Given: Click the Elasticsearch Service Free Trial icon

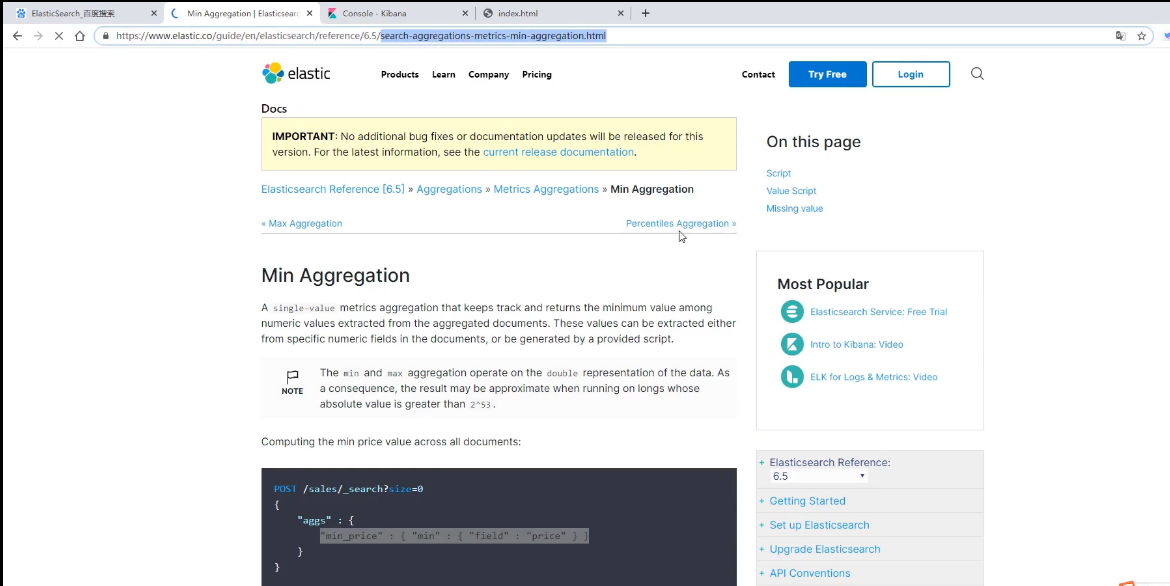Looking at the screenshot, I should click(x=792, y=312).
